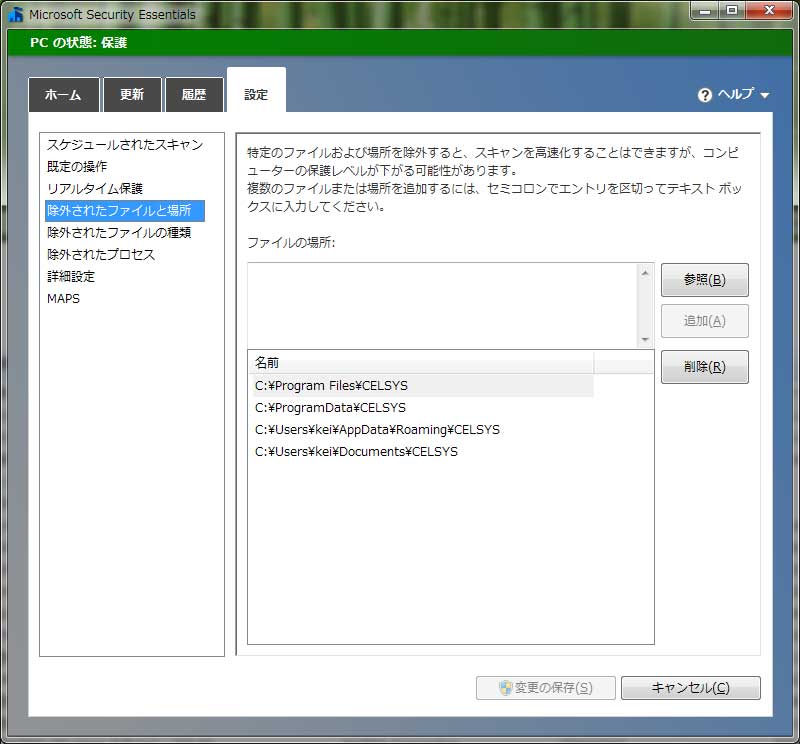Click the 参照(B) browse button
The width and height of the screenshot is (800, 744).
pyautogui.click(x=705, y=280)
